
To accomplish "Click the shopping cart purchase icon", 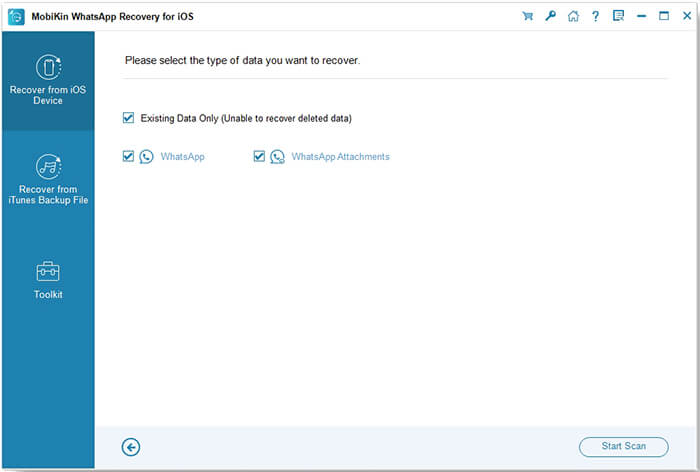I will coord(528,16).
